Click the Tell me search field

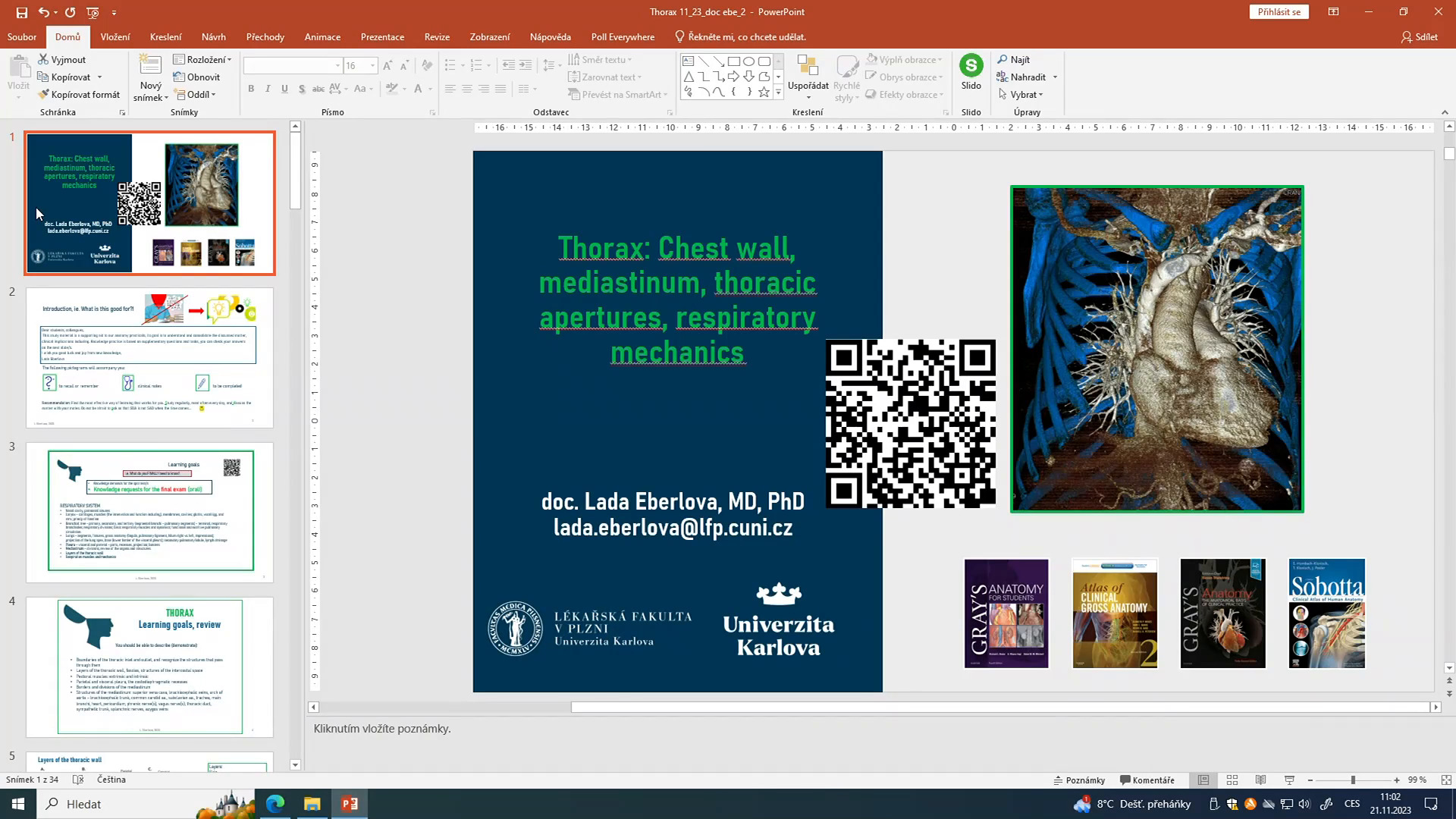[x=740, y=36]
